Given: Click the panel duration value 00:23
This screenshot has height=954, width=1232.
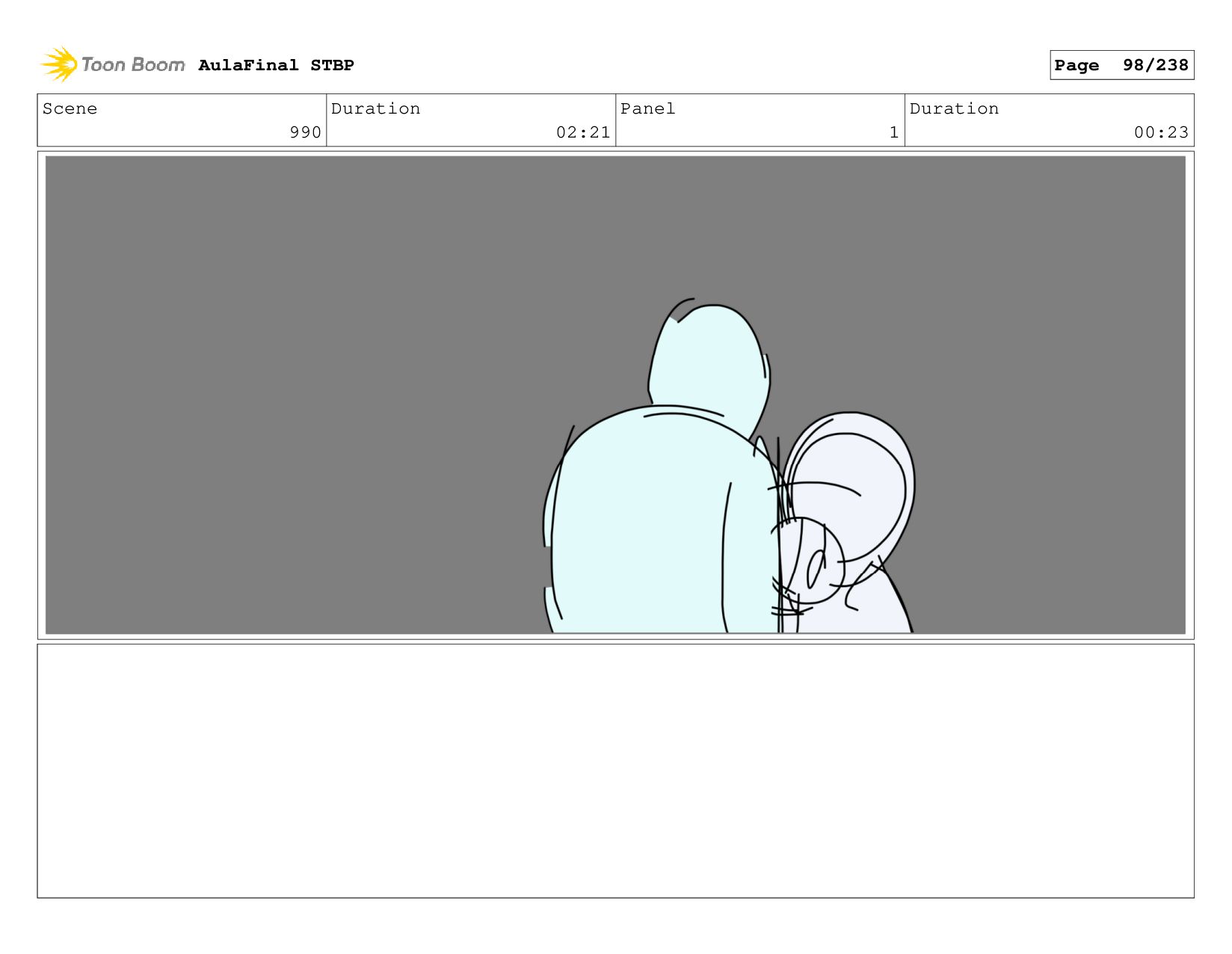Looking at the screenshot, I should pyautogui.click(x=1161, y=132).
